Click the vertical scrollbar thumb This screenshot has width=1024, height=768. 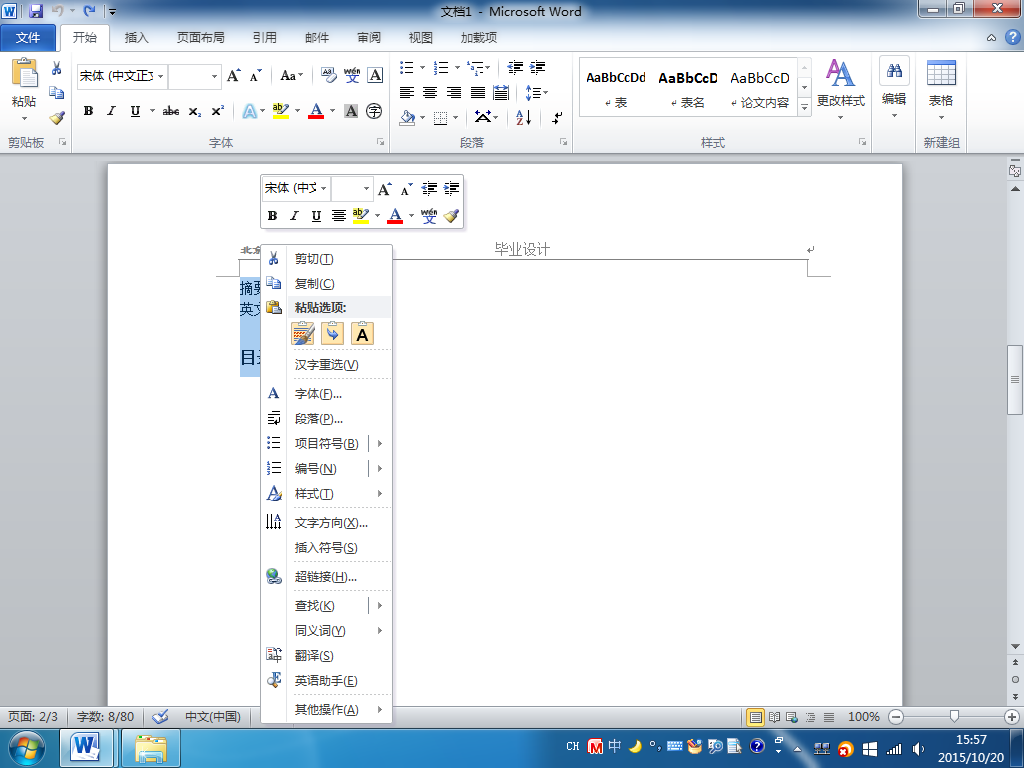pyautogui.click(x=1015, y=379)
